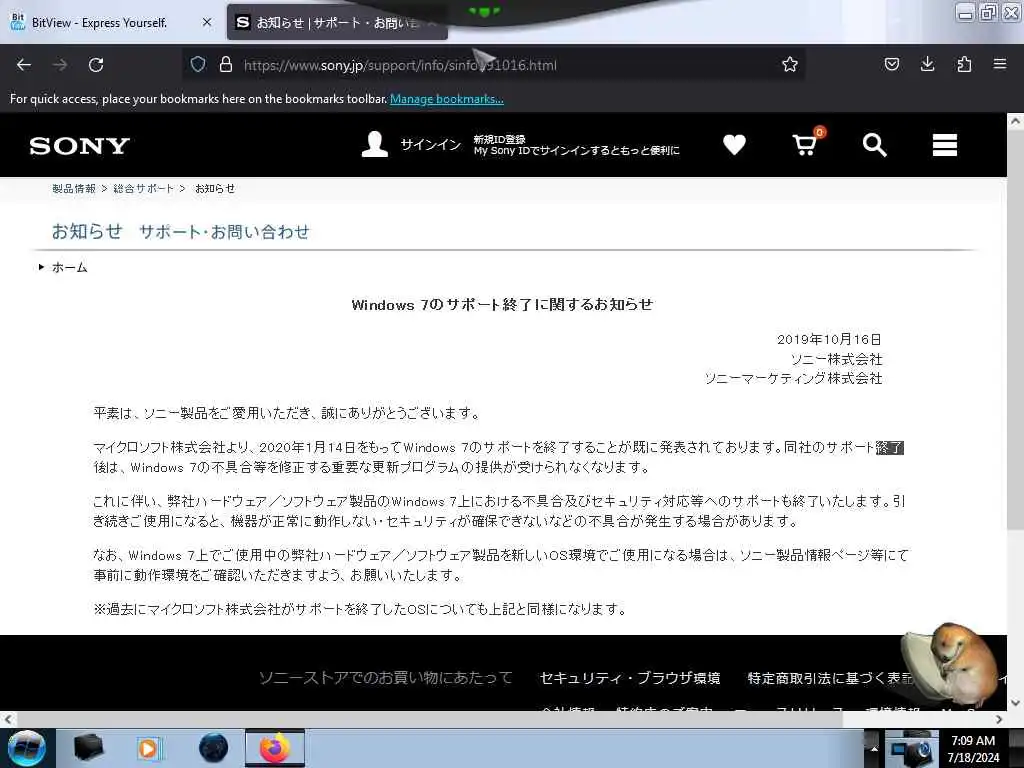Open the extensions puzzle icon
The width and height of the screenshot is (1024, 768).
click(x=964, y=64)
